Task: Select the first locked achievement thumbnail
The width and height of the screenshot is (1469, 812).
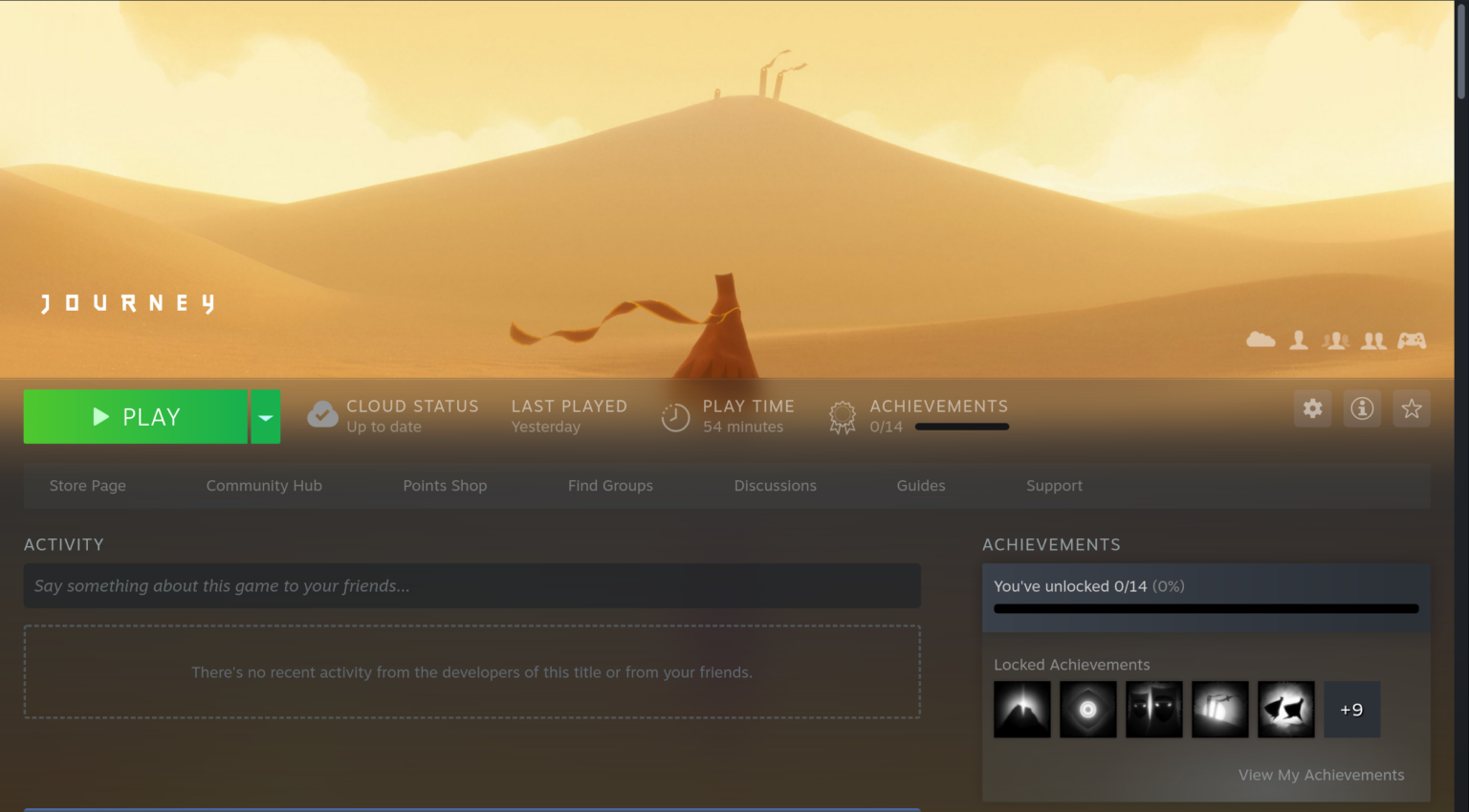Action: 1021,709
